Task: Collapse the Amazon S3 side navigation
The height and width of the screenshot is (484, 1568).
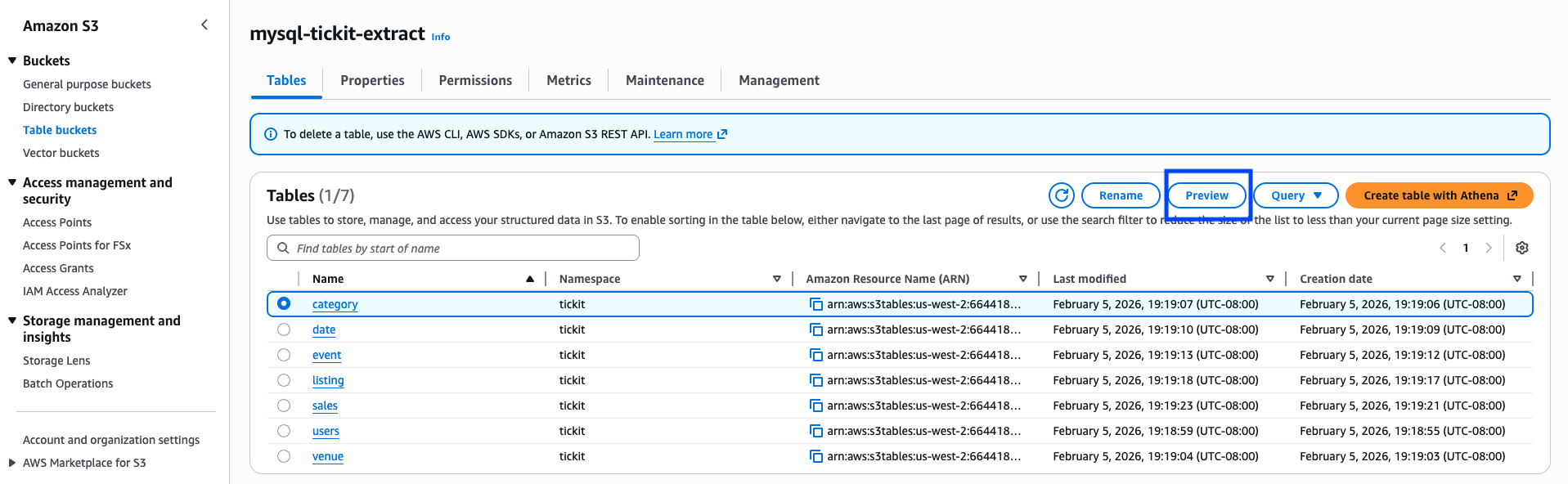Action: 204,25
